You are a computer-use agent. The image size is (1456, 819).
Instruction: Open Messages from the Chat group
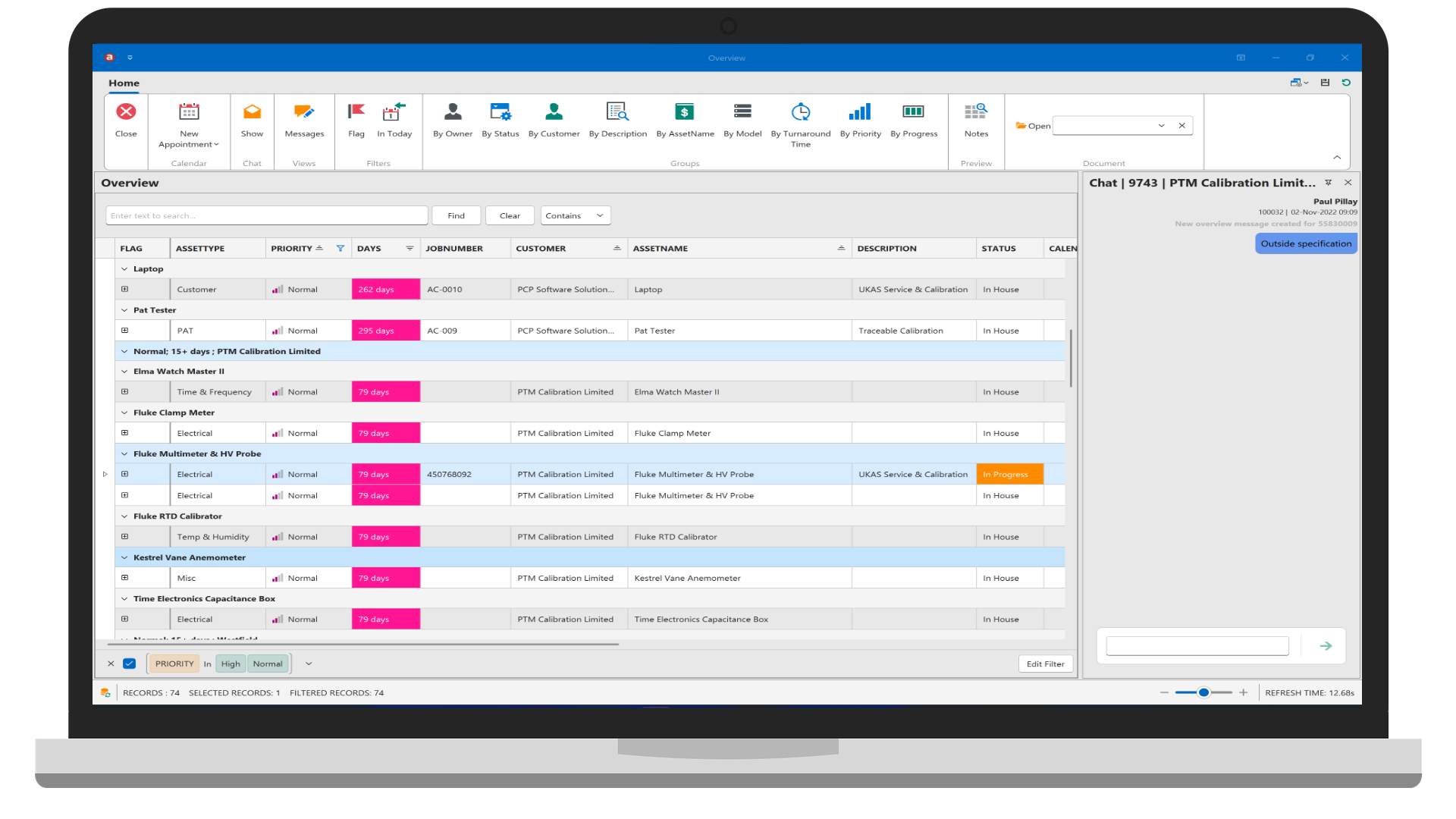(303, 121)
